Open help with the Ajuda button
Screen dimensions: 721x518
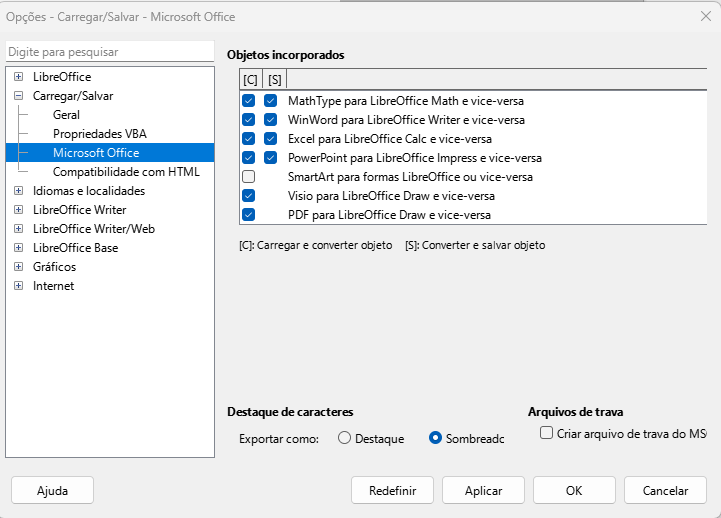point(52,490)
